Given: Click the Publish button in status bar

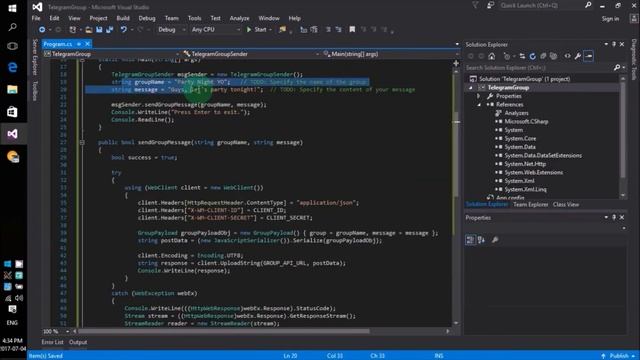Looking at the screenshot, I should click(x=619, y=356).
